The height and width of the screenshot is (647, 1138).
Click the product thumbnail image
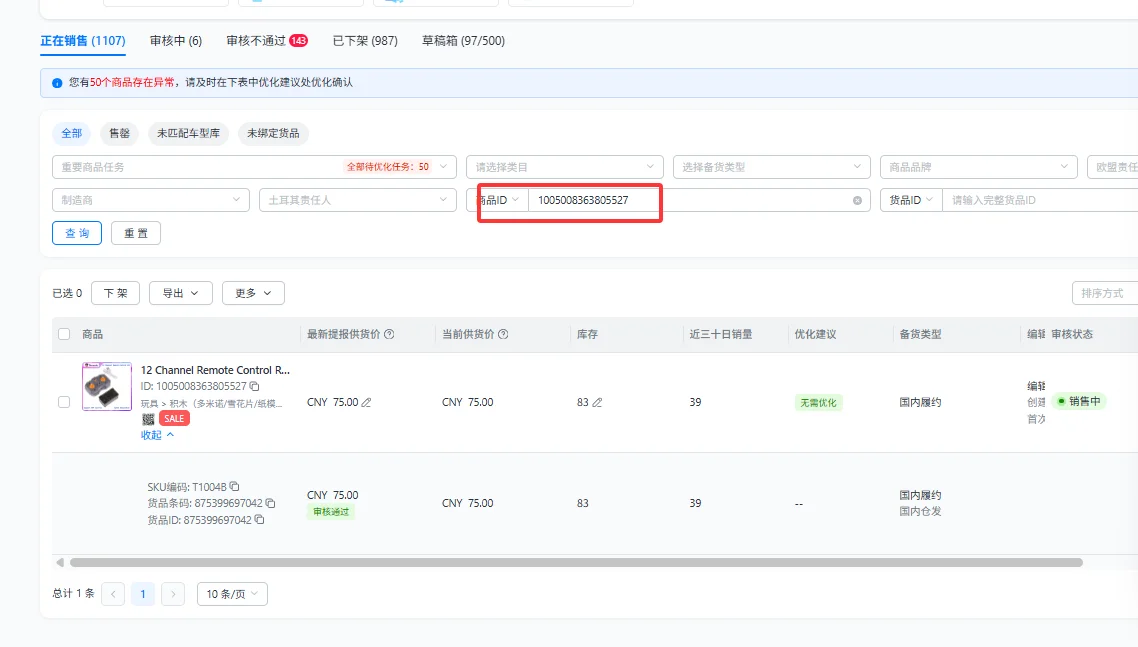(x=107, y=386)
